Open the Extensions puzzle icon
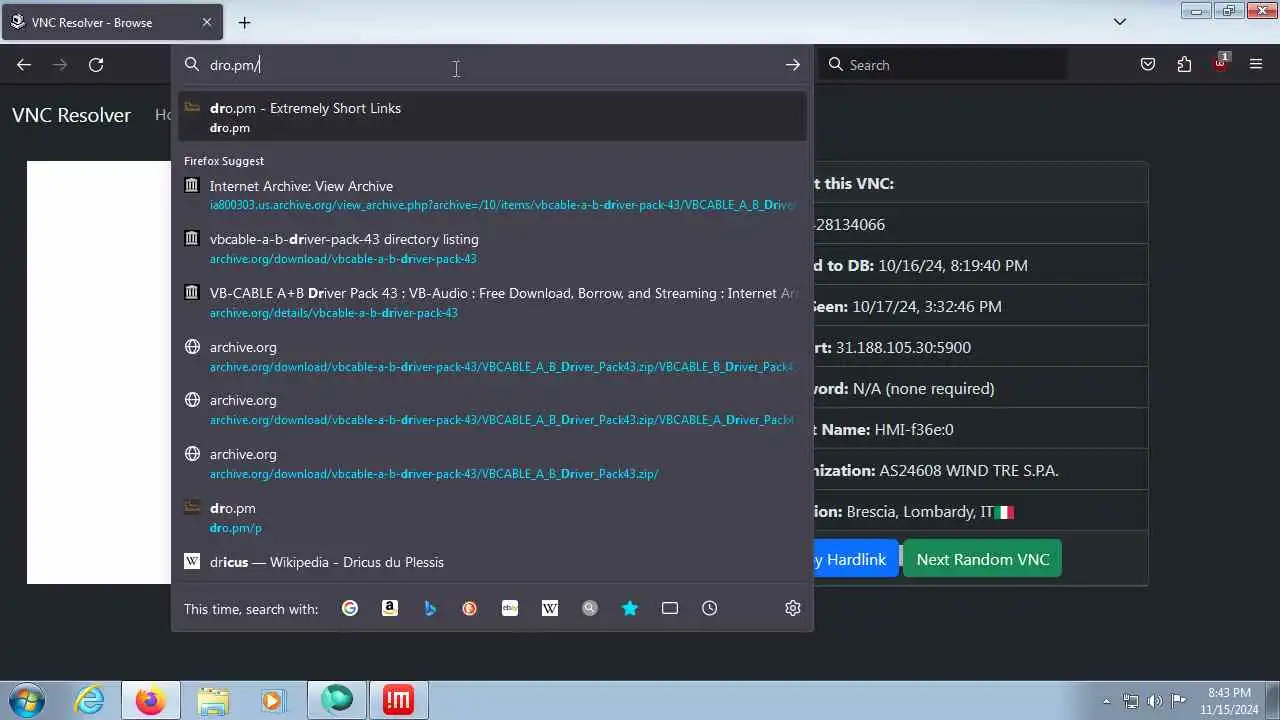 pyautogui.click(x=1184, y=65)
